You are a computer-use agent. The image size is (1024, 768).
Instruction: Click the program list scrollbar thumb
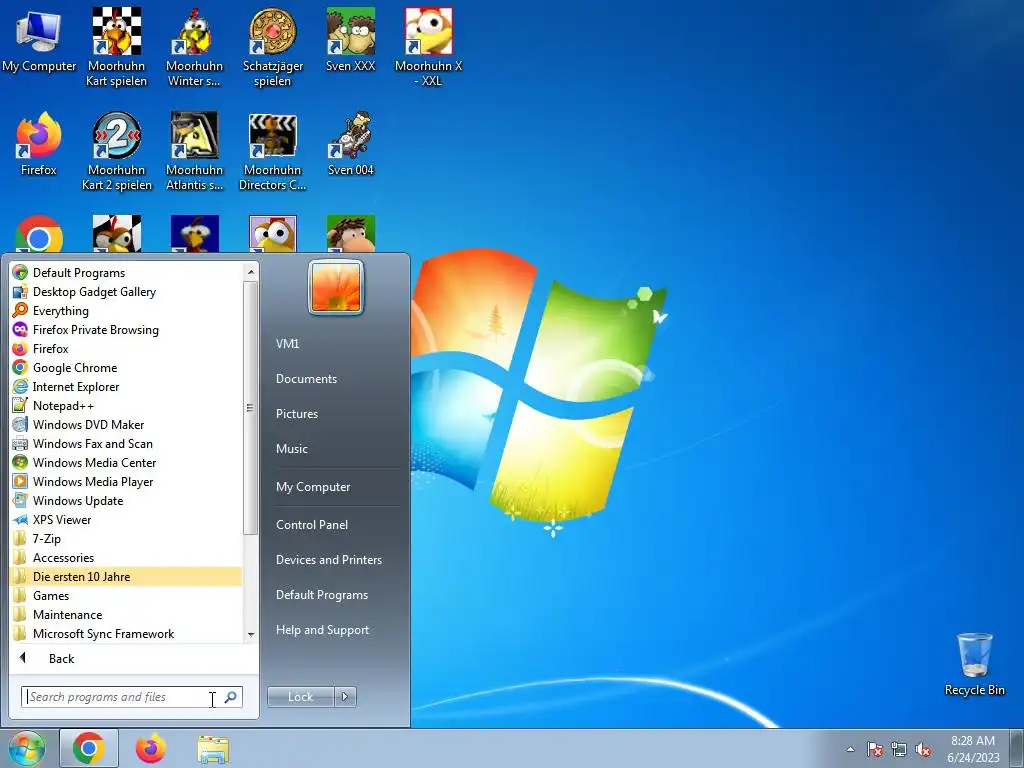[x=251, y=408]
